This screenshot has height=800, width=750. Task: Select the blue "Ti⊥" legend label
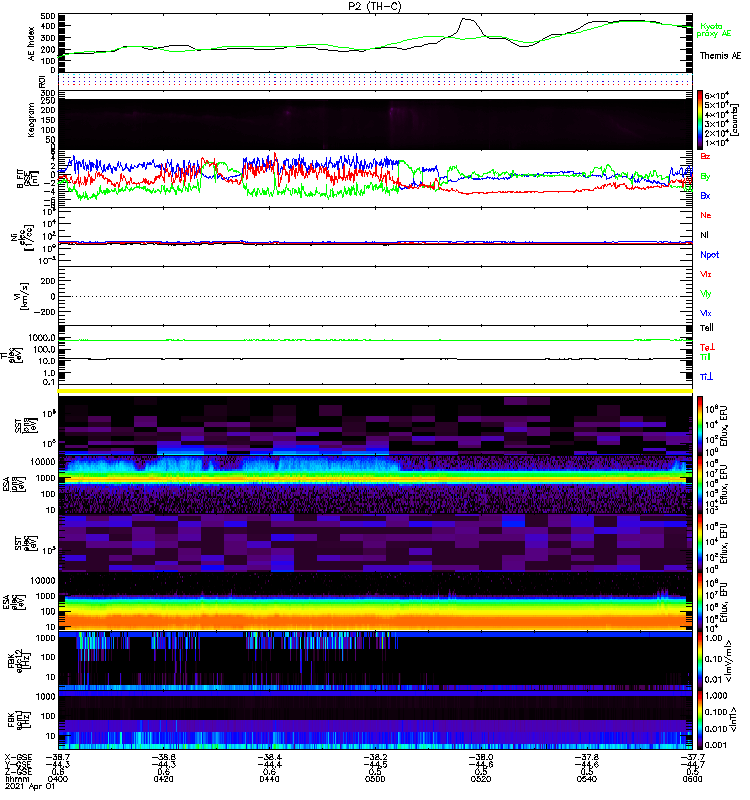[x=706, y=377]
